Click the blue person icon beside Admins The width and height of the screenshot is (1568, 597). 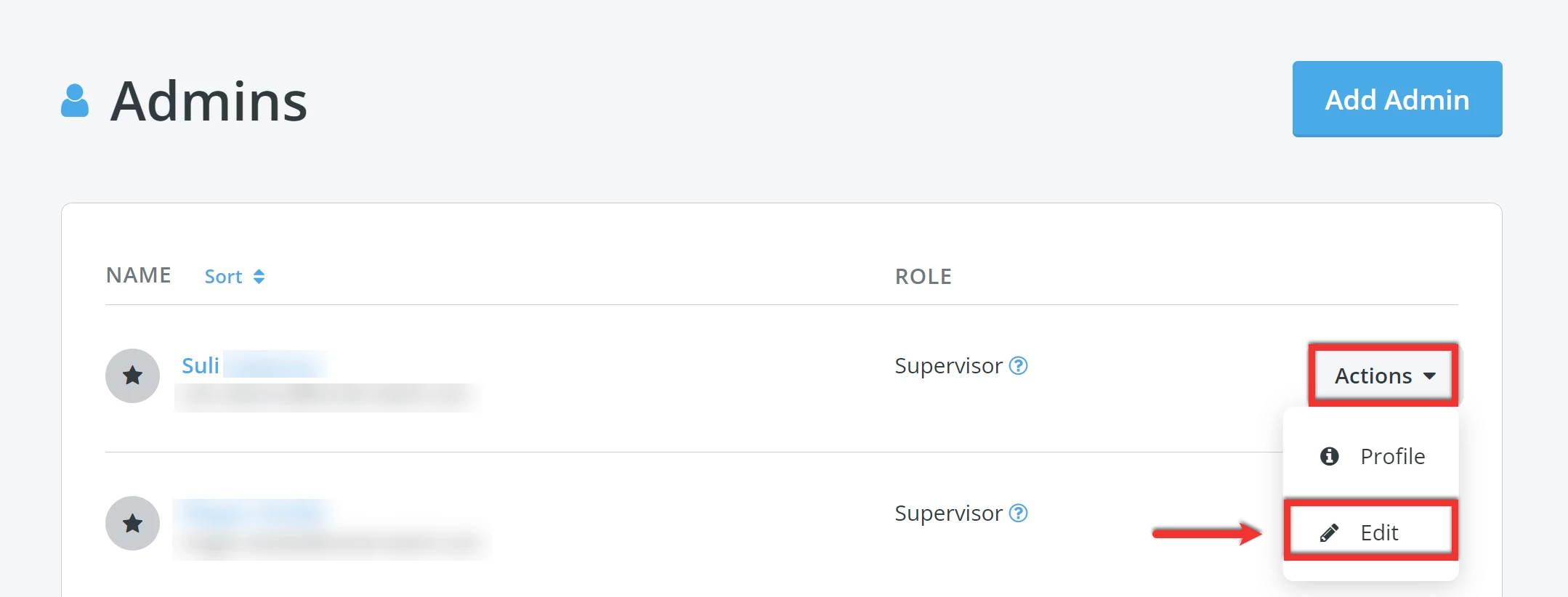pyautogui.click(x=75, y=101)
